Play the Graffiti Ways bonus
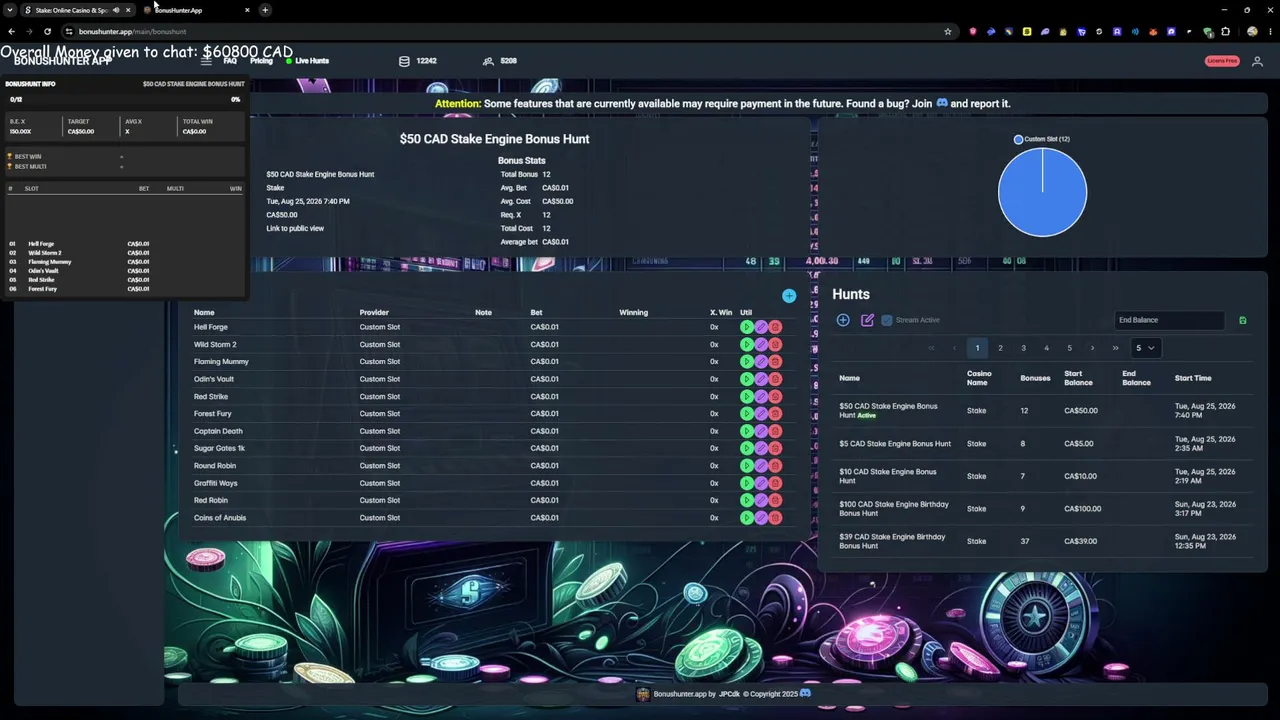1280x720 pixels. click(747, 483)
